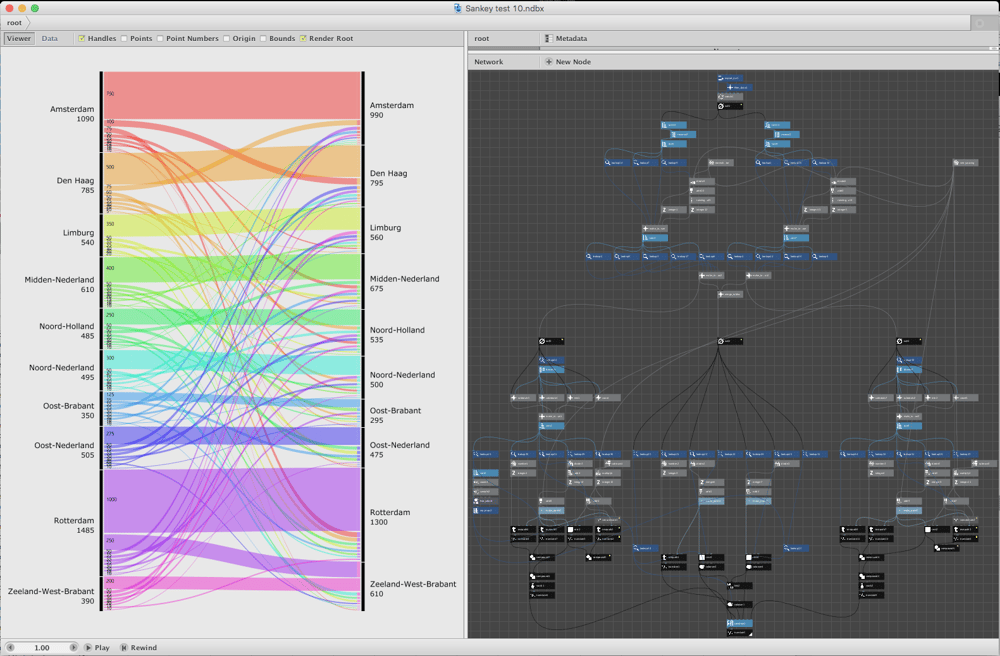Click the purple Rotterdam band labeled 1000
1000x656 pixels.
click(x=233, y=500)
